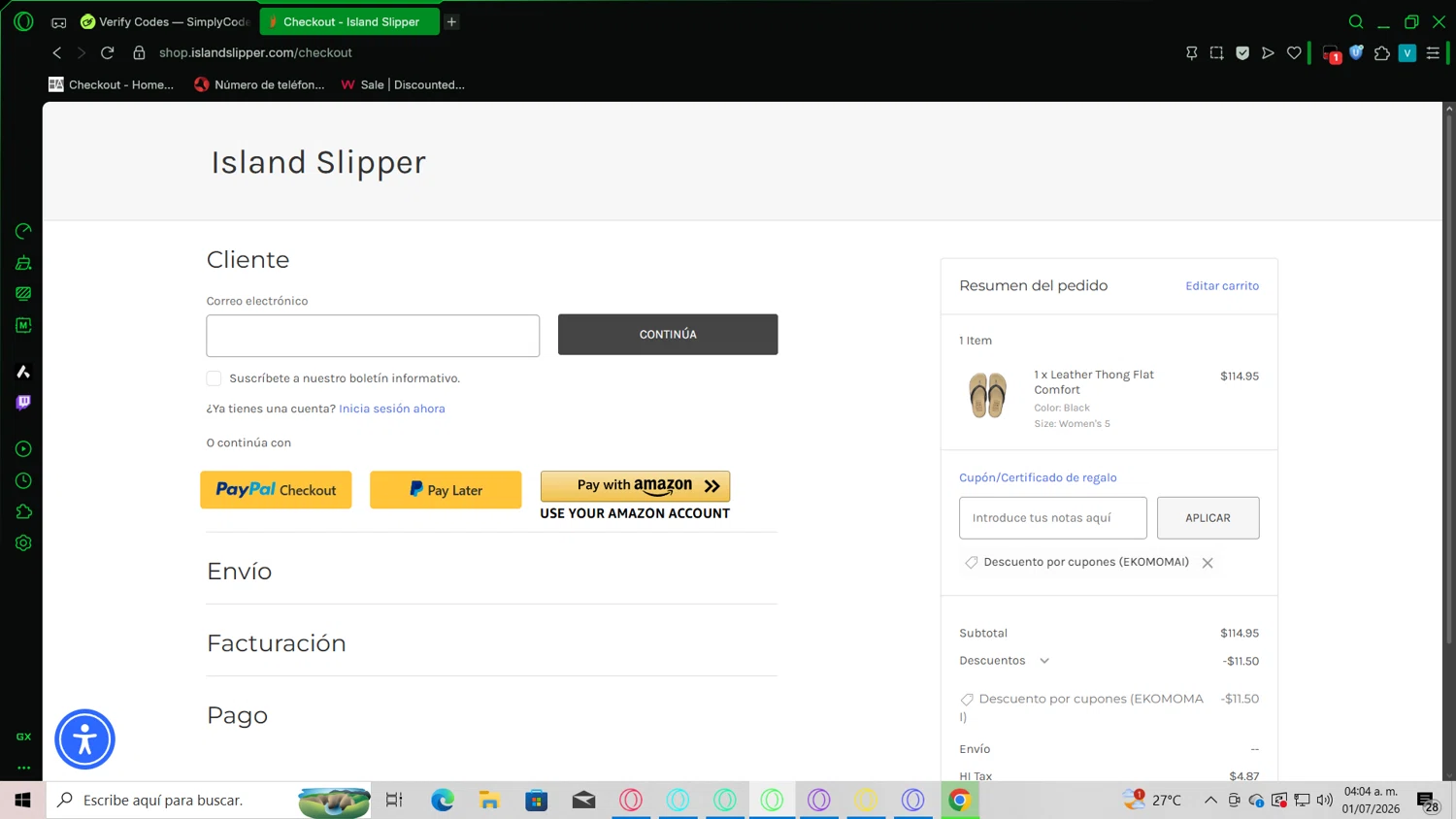Pay with PayPal Checkout button
This screenshot has height=819, width=1456.
276,490
